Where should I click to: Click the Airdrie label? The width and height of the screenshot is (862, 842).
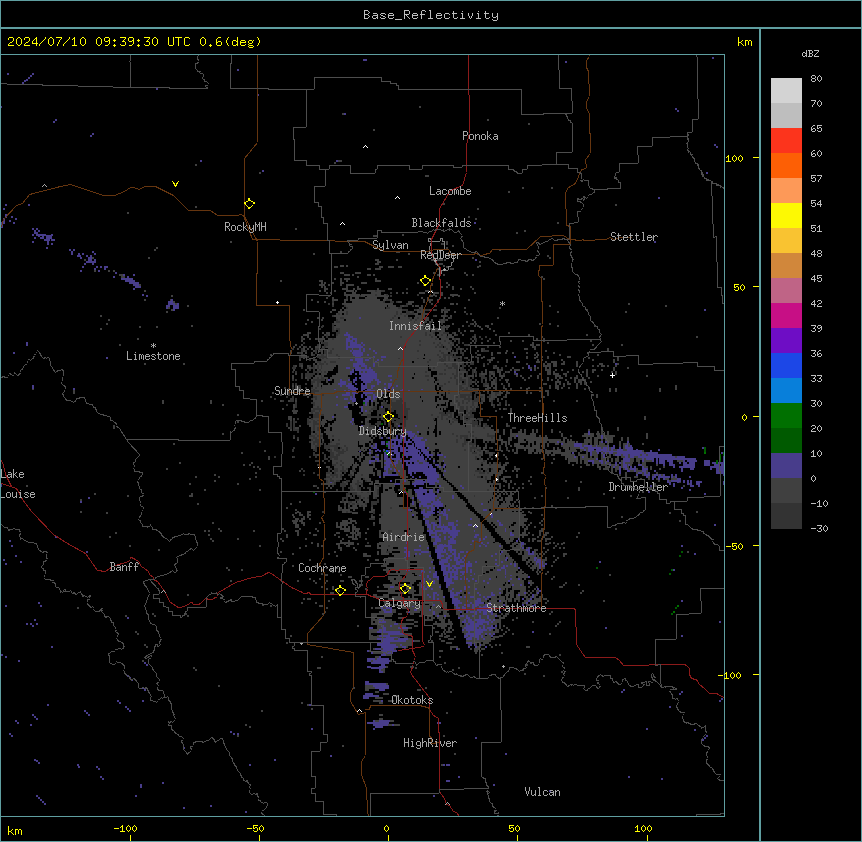(x=404, y=537)
